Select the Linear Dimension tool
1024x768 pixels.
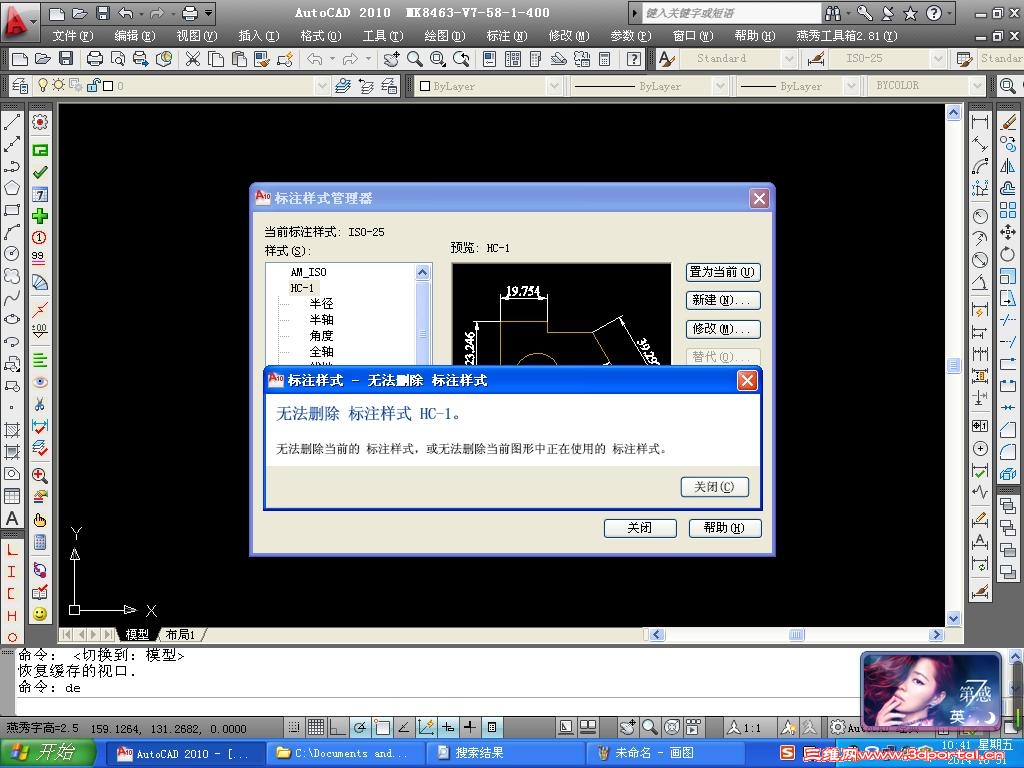980,122
